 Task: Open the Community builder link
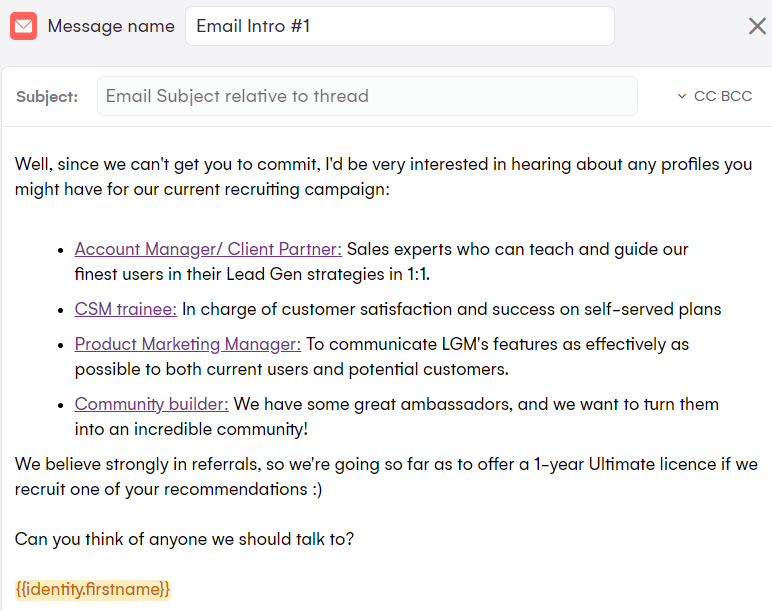(x=152, y=404)
